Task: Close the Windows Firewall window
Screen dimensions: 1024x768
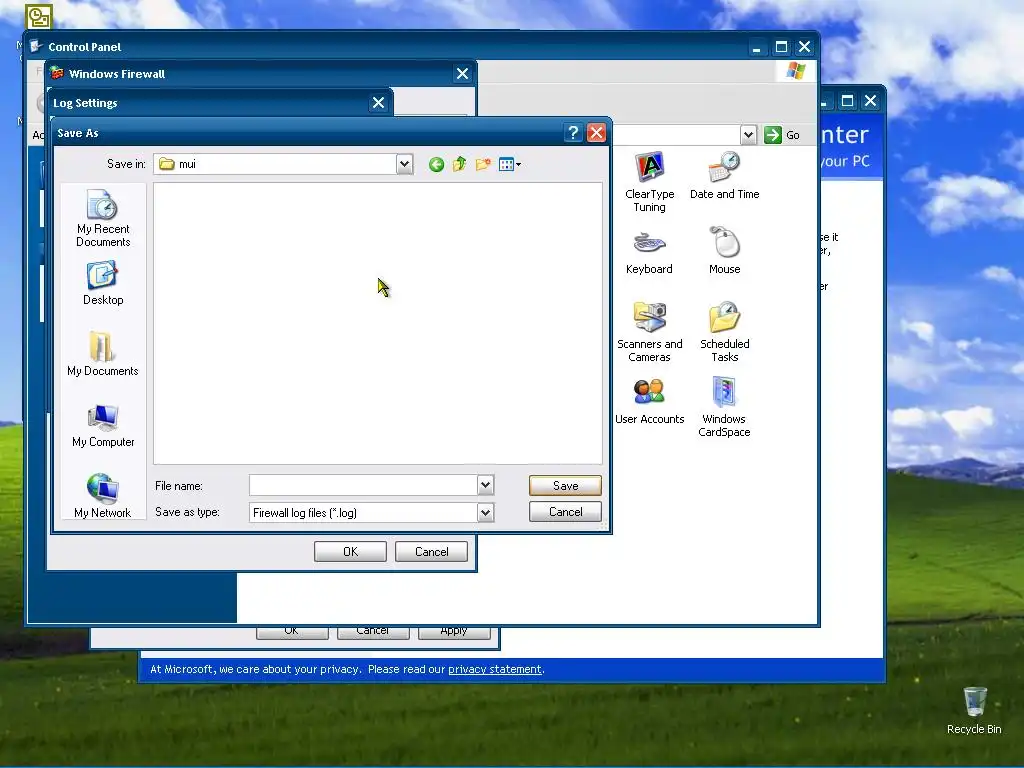Action: pyautogui.click(x=462, y=74)
